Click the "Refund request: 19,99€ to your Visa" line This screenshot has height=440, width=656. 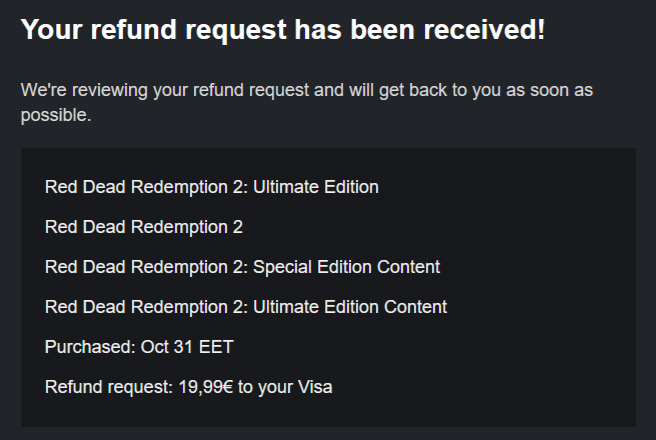(188, 387)
